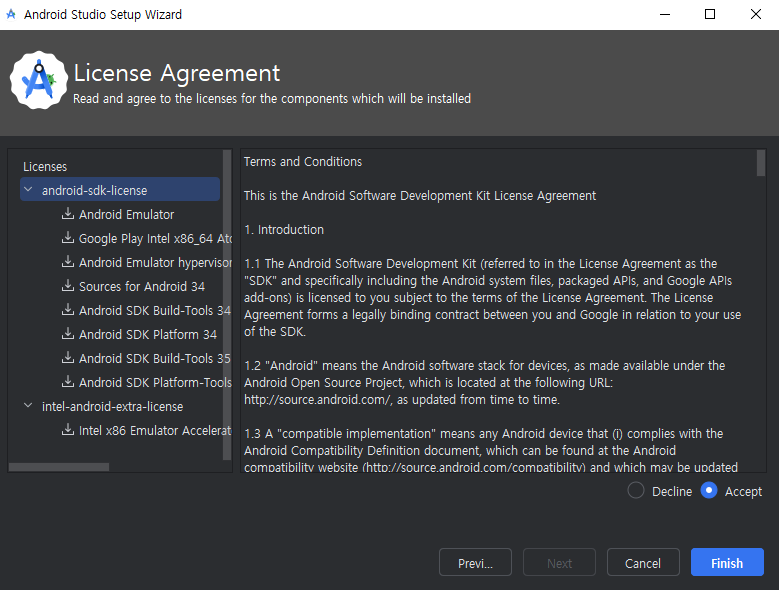
Task: Click the download icon beside Intel x86 Emulator Accelerator
Action: (68, 429)
